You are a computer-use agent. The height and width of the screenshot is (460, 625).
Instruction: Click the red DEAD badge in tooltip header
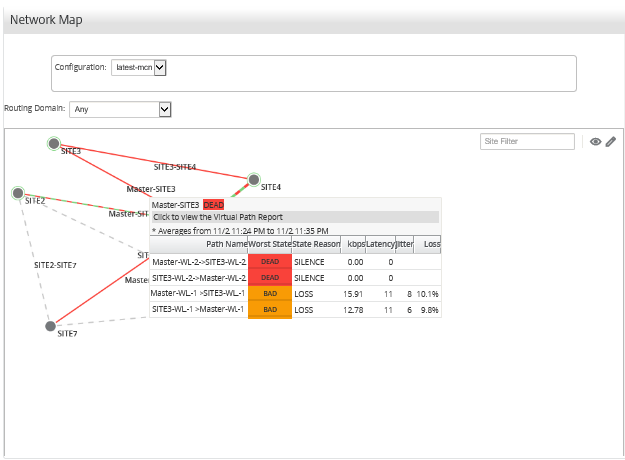(x=214, y=205)
